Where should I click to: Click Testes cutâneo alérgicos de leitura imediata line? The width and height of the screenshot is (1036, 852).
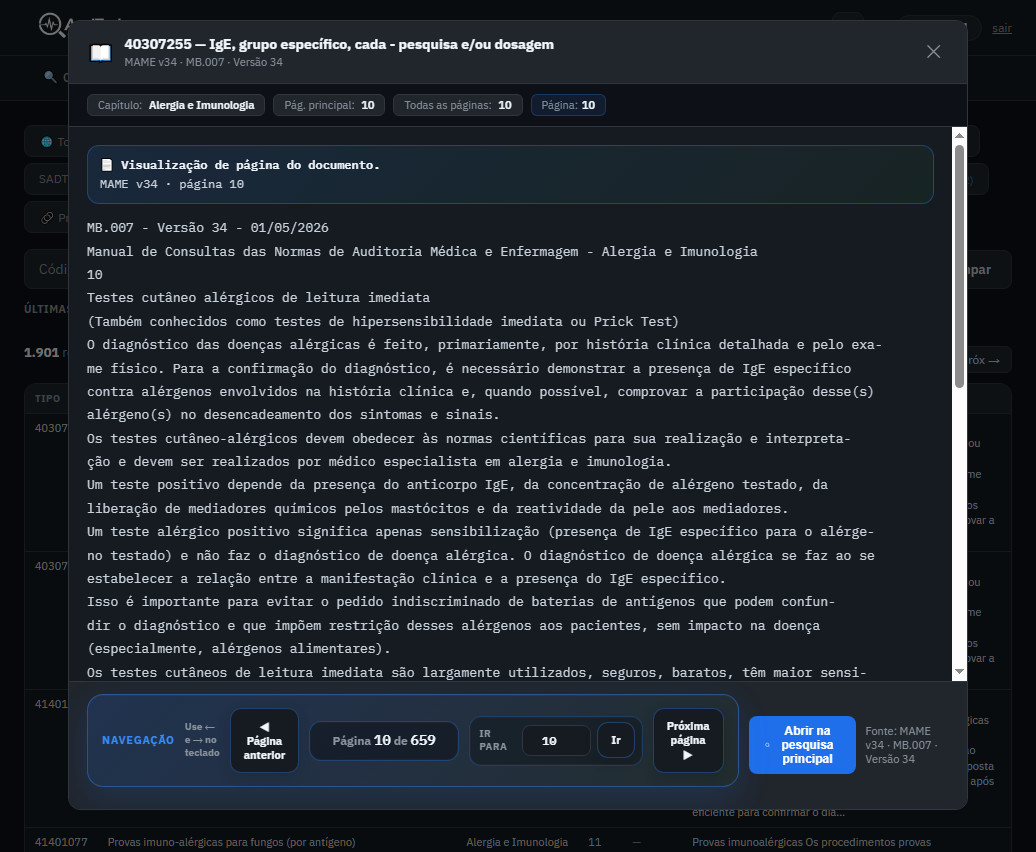click(258, 298)
